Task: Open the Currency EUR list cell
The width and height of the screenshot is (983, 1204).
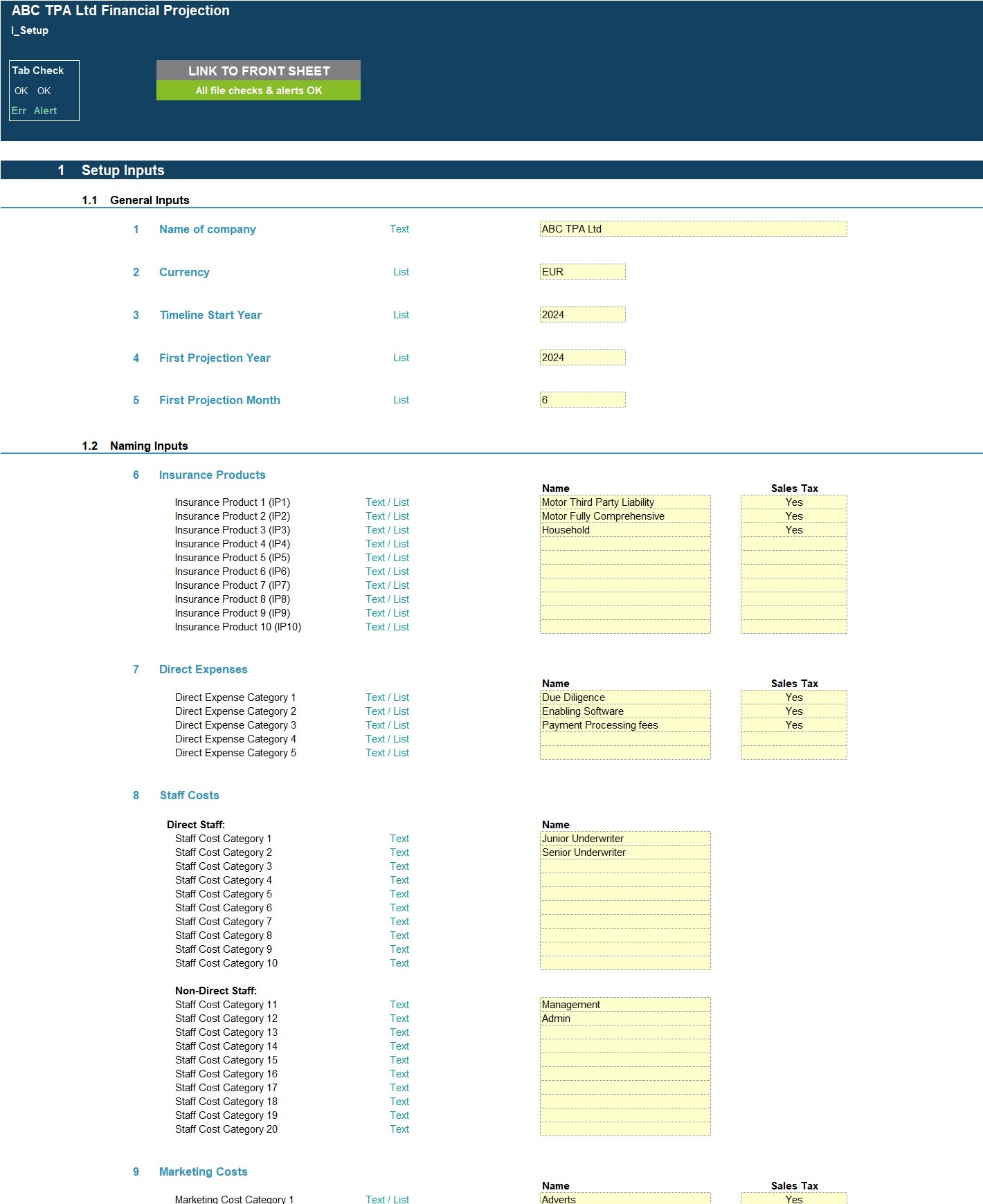Action: (x=582, y=272)
